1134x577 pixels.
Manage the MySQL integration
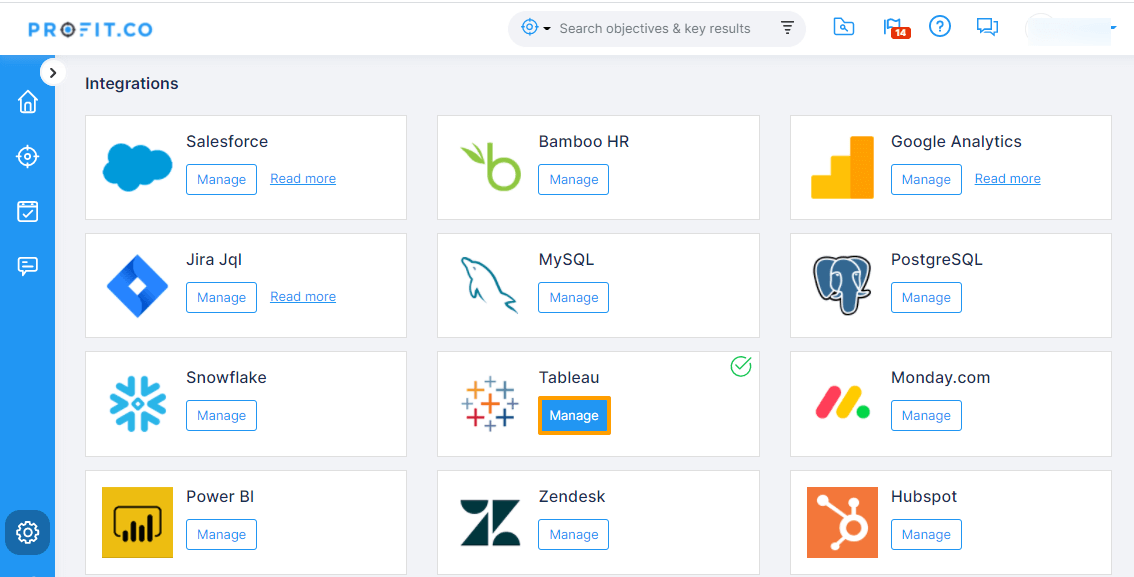click(x=574, y=297)
